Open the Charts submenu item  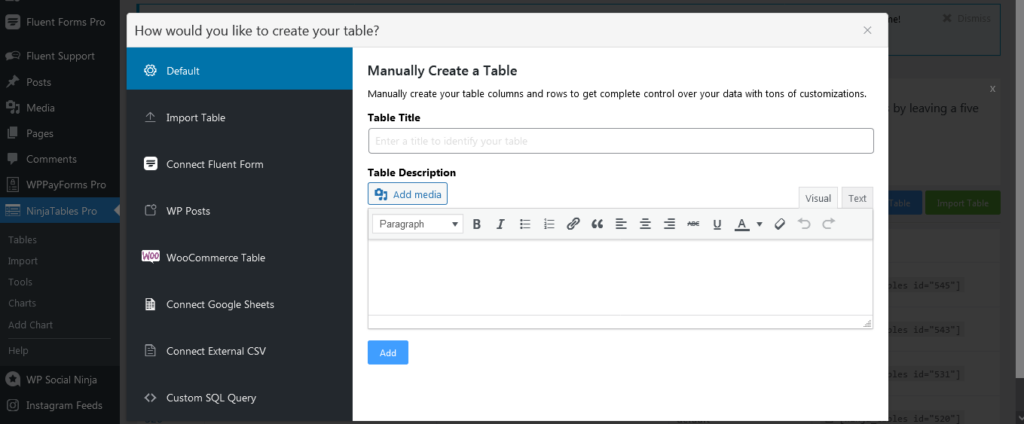[x=22, y=303]
